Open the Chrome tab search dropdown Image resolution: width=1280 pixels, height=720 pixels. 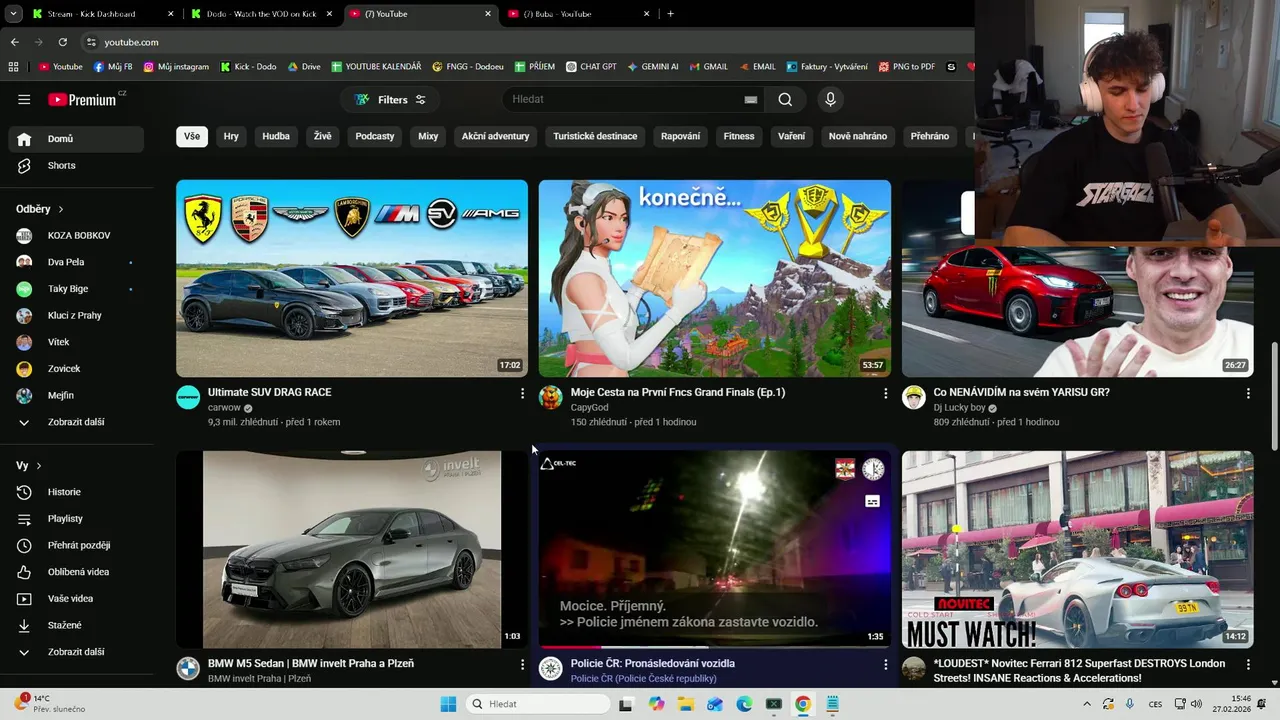[x=14, y=14]
